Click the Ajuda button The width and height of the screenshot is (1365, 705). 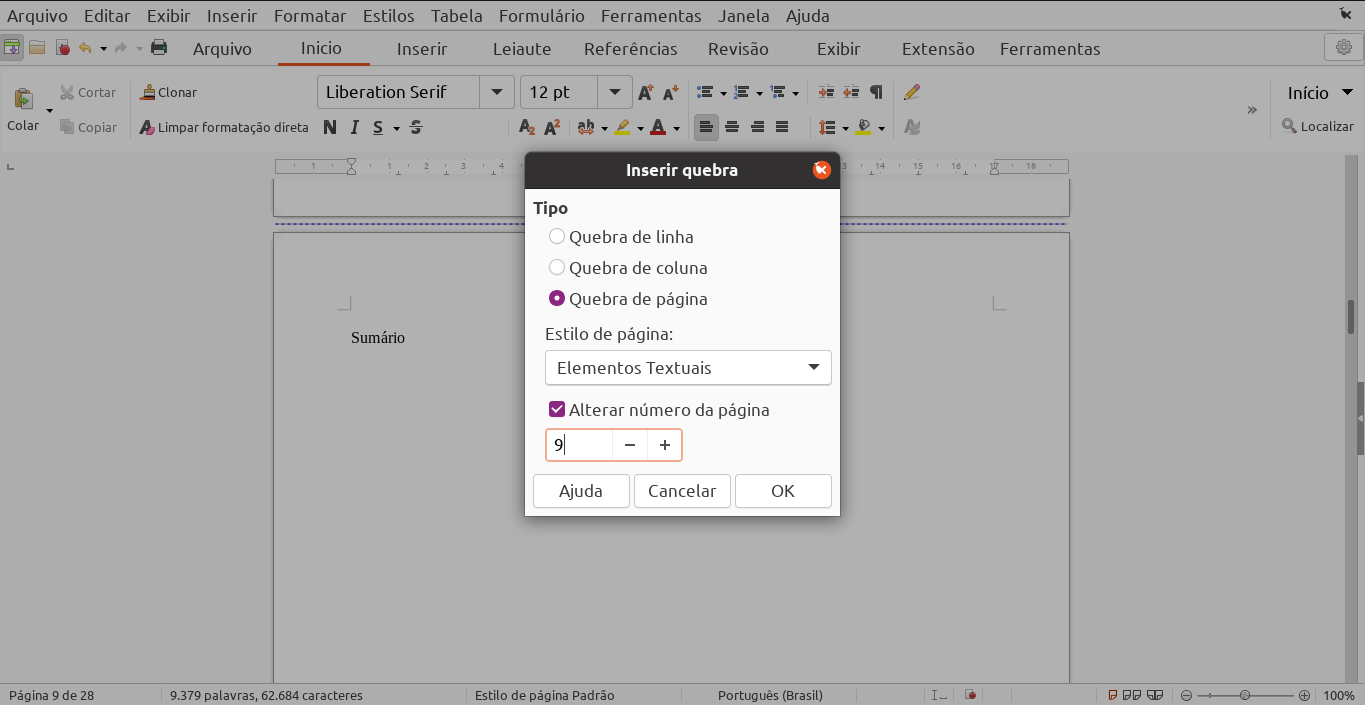coord(581,491)
